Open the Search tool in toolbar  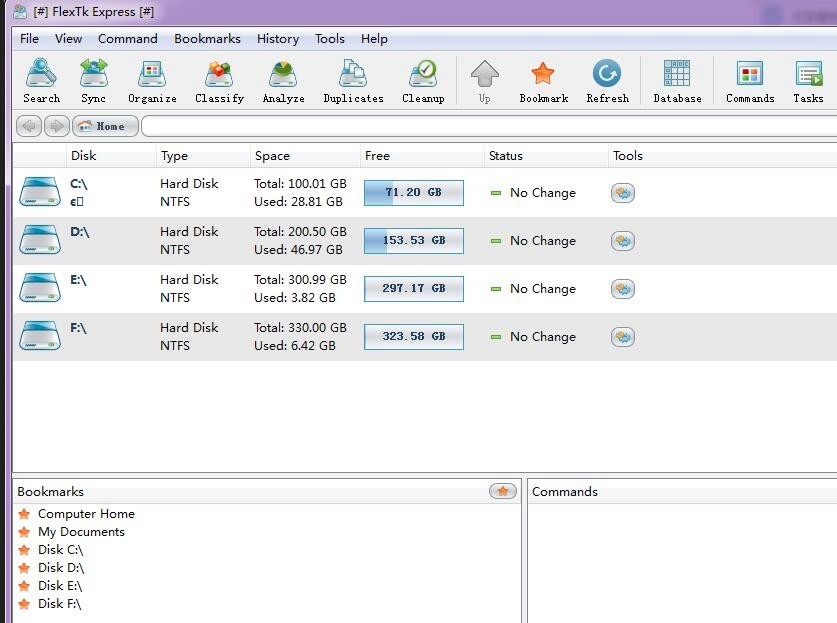(41, 81)
